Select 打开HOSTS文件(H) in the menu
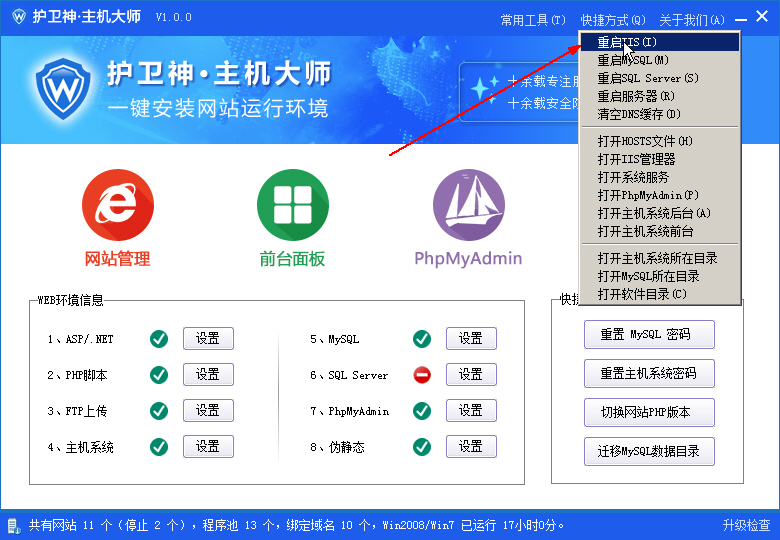 pos(645,141)
